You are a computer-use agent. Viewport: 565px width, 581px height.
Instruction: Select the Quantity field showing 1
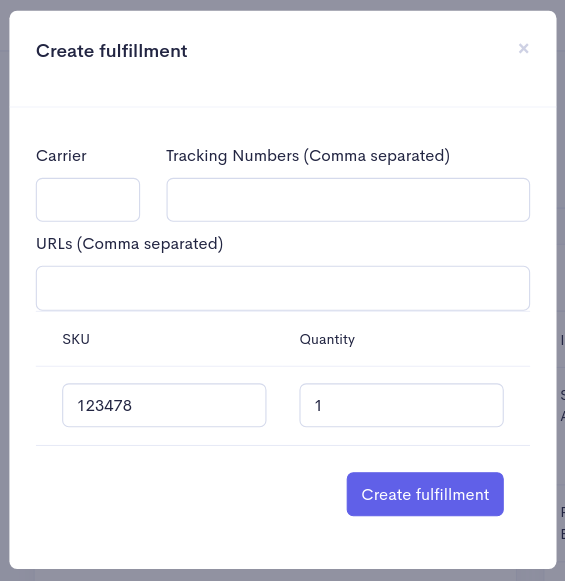point(401,405)
